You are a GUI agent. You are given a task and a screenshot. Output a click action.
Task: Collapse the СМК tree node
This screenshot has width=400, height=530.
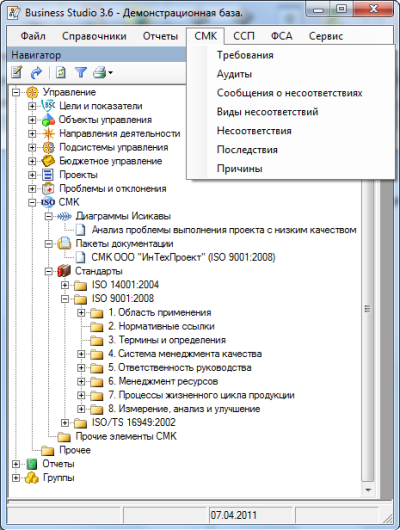[x=32, y=202]
